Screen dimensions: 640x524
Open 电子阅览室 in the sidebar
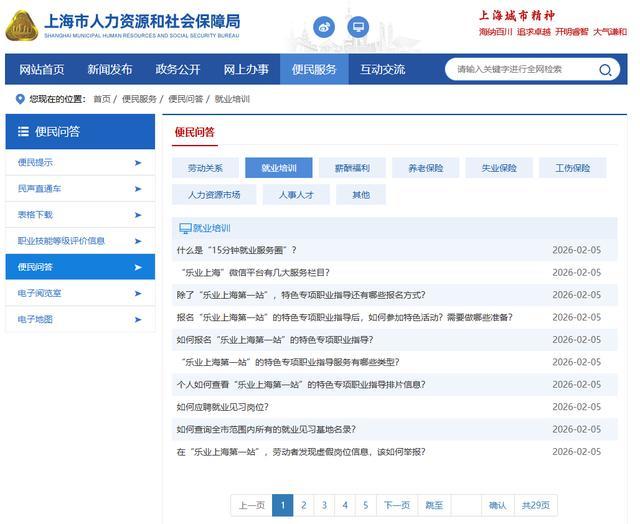click(x=40, y=293)
